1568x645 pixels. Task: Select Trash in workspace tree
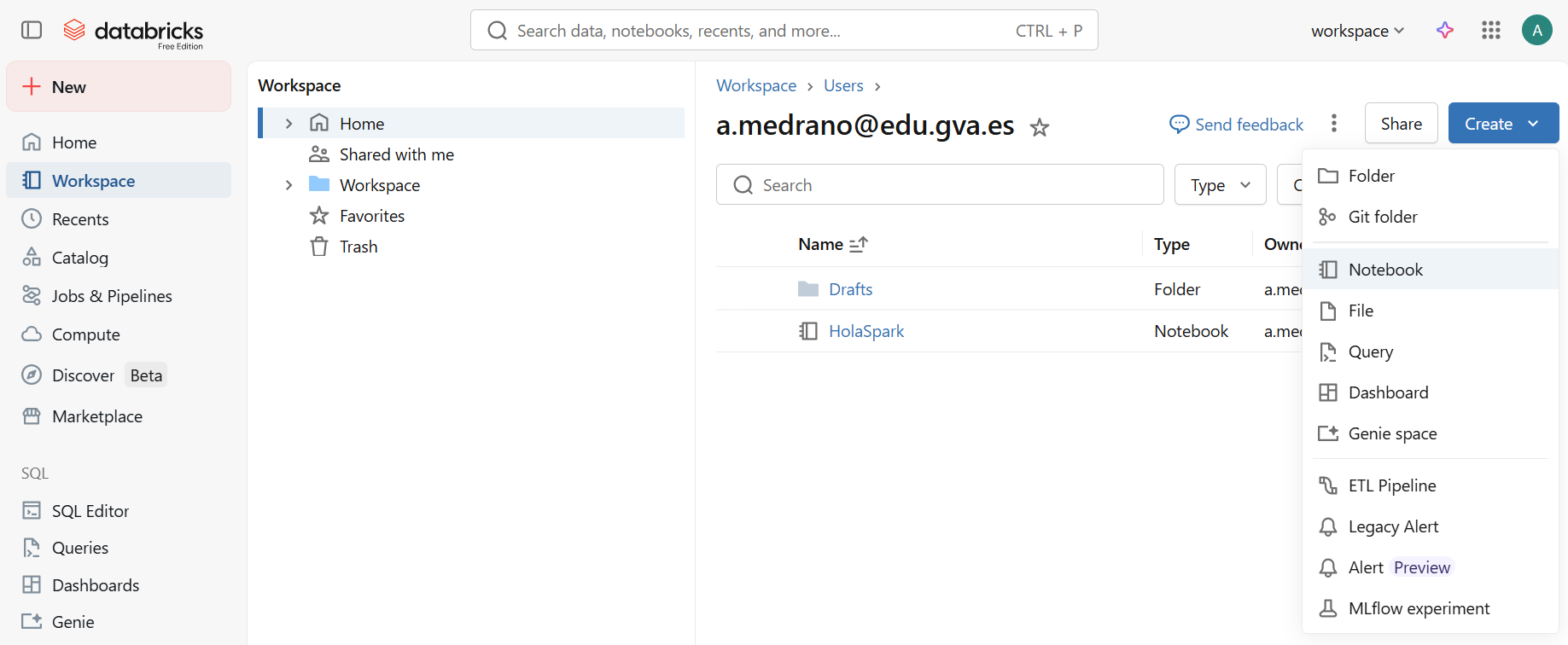point(472,247)
